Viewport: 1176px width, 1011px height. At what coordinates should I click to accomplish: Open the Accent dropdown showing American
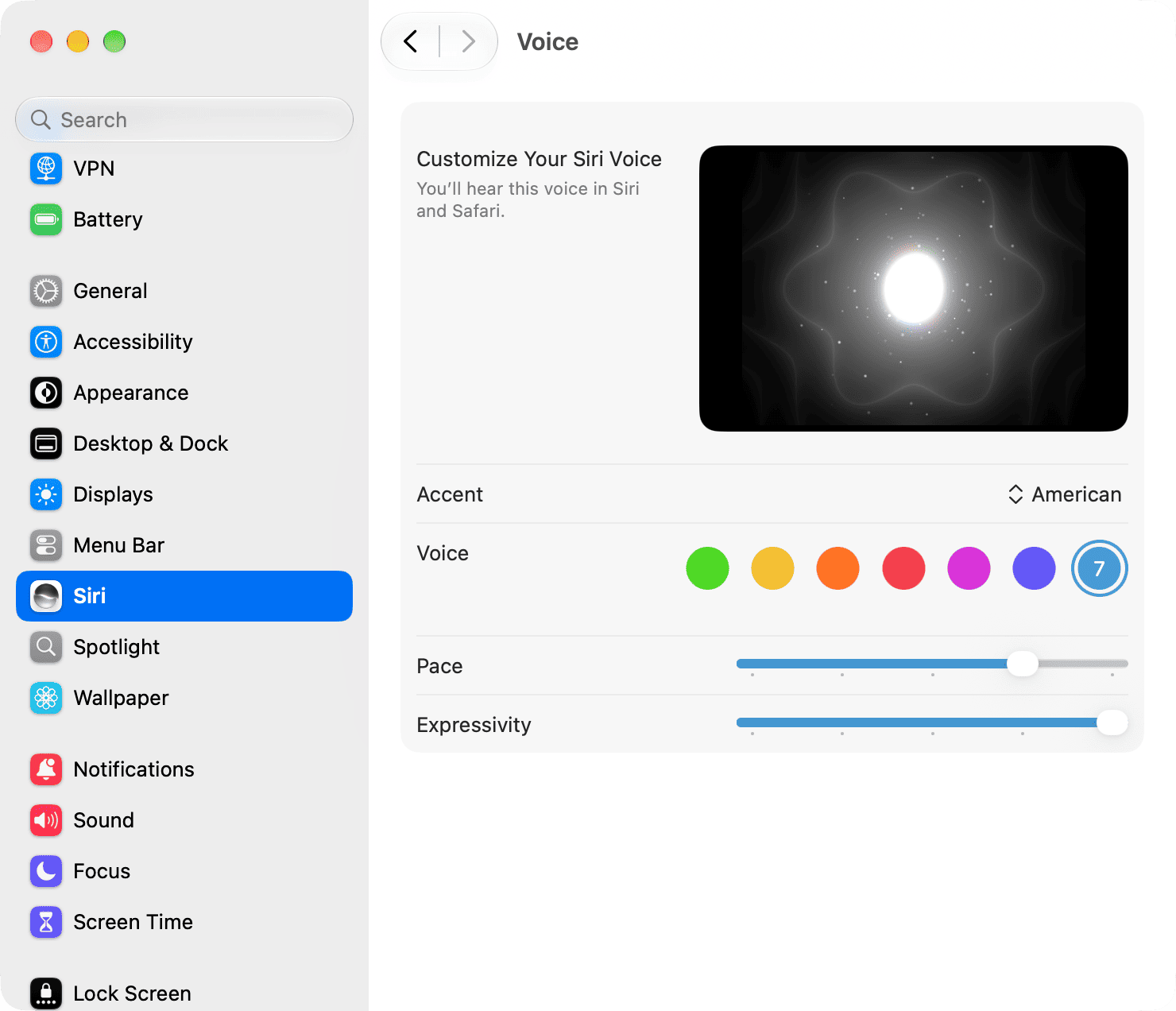[x=1065, y=494]
